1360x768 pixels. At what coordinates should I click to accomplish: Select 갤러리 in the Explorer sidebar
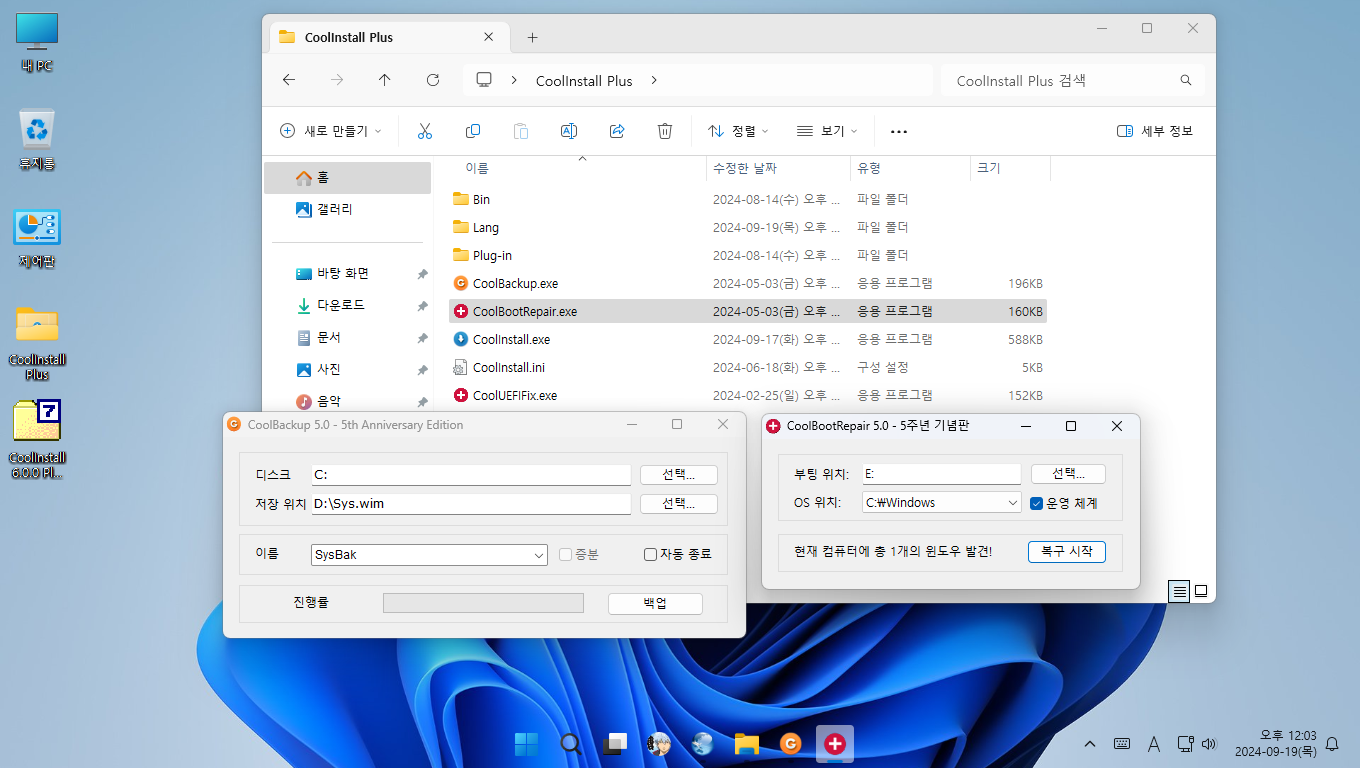click(347, 209)
